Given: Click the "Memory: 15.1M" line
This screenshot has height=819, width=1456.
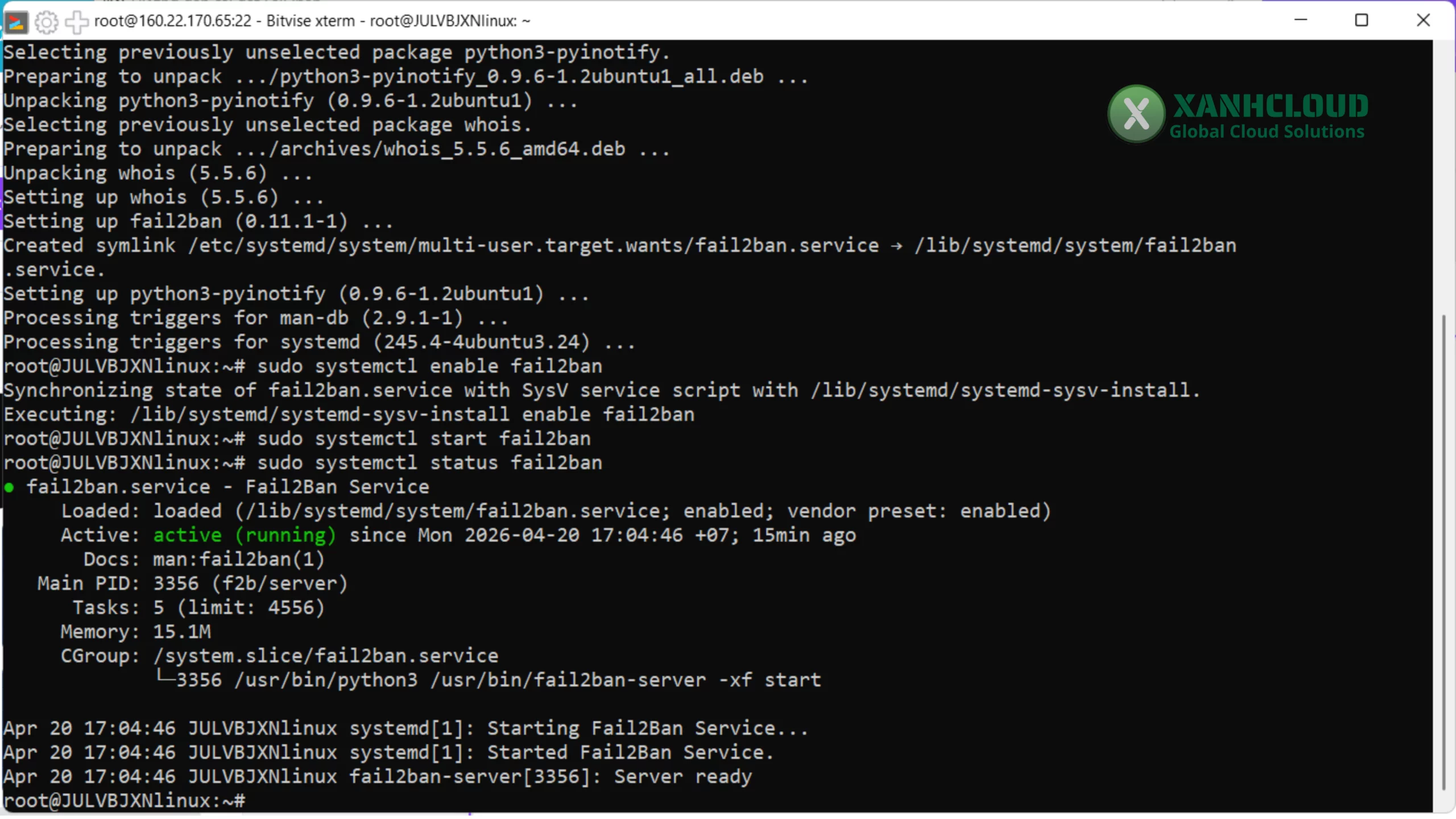Looking at the screenshot, I should click(135, 632).
